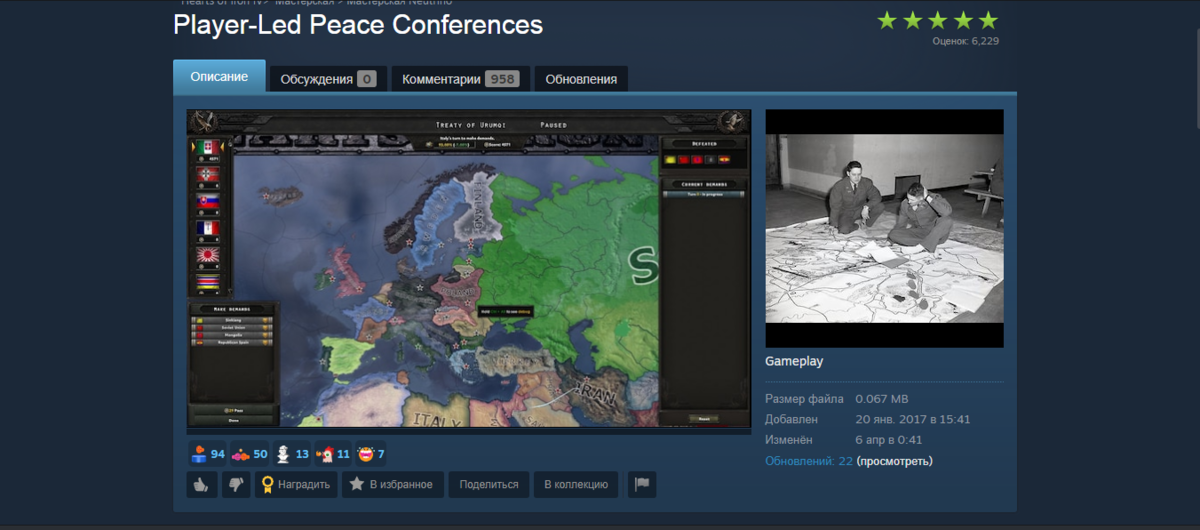
Task: Click the rooster reward with 11 count
Action: pos(333,454)
